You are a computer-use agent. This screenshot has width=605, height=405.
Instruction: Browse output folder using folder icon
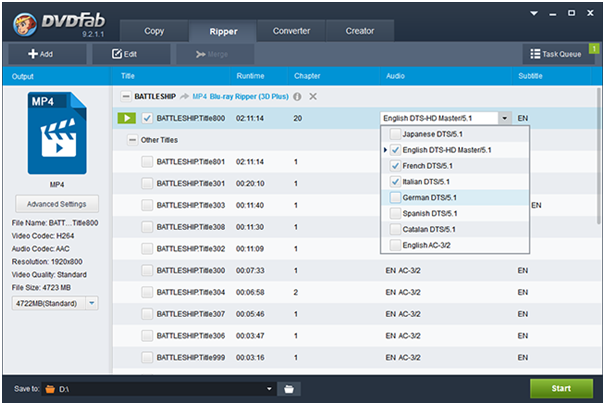click(x=288, y=388)
